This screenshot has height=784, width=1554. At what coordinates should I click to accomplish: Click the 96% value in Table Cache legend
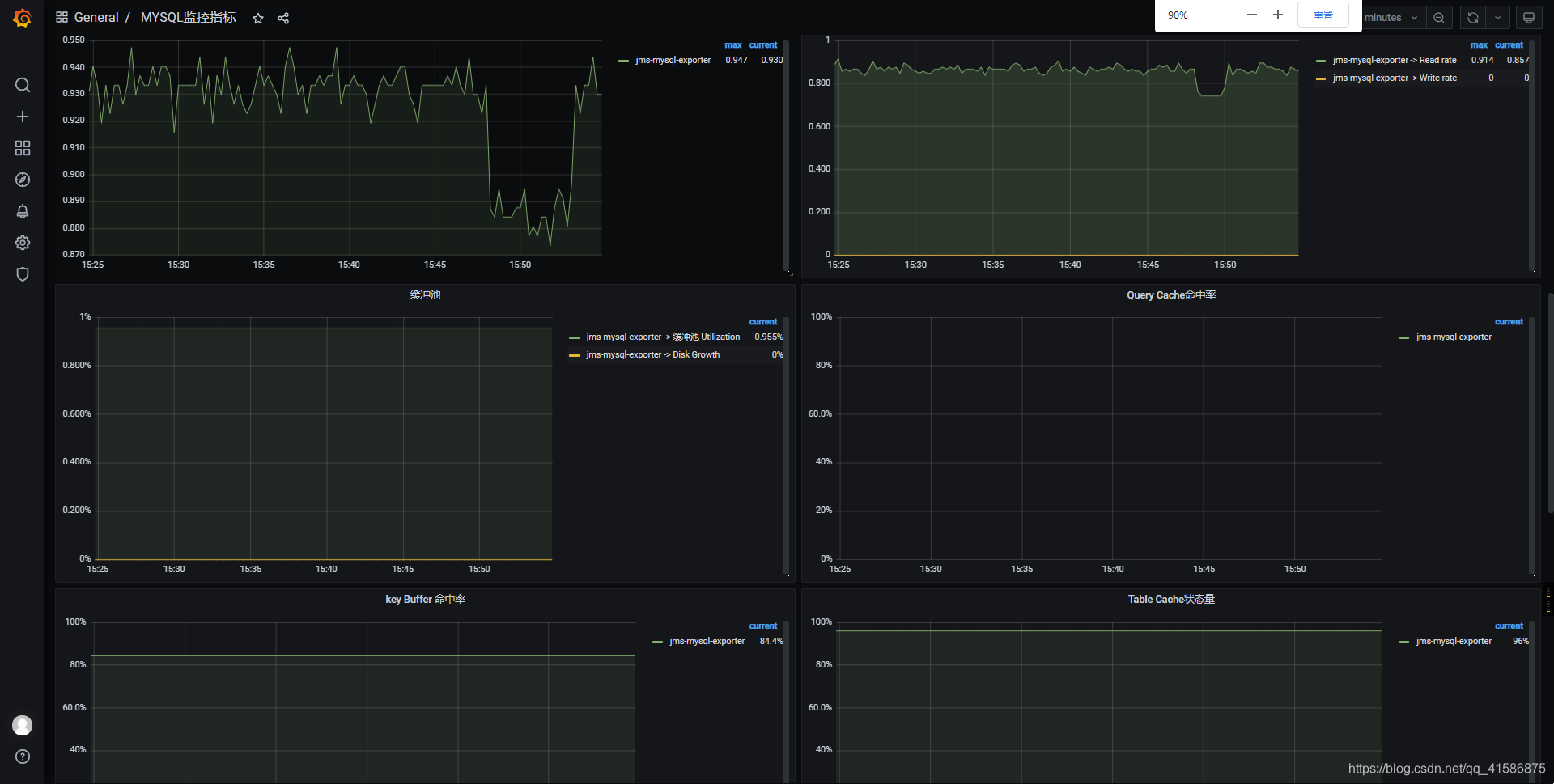1521,641
